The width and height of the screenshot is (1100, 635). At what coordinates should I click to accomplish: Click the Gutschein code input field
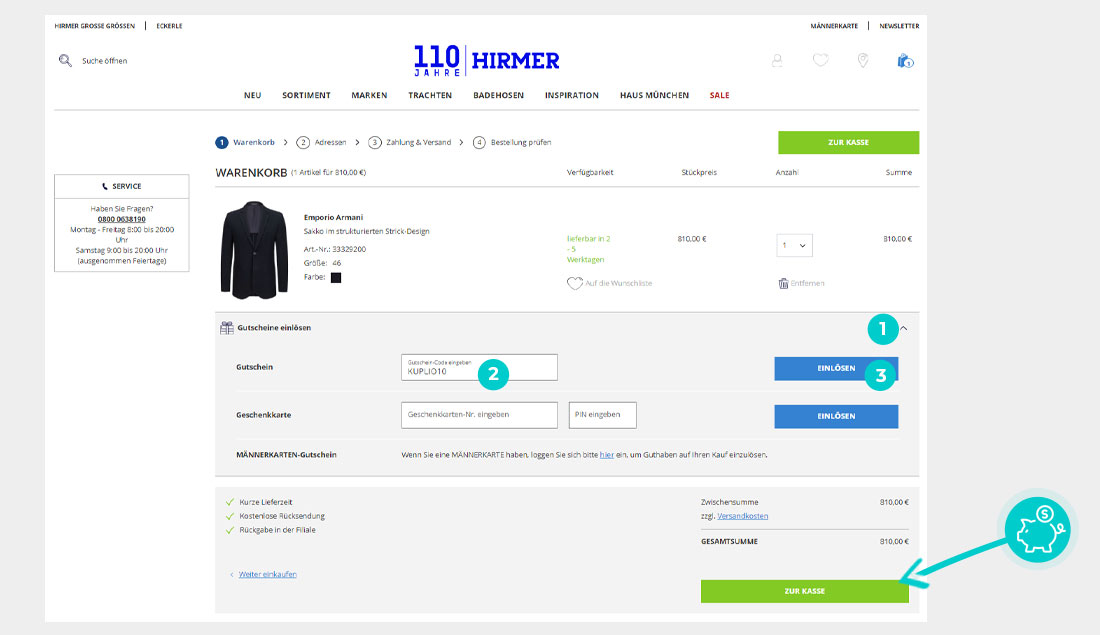point(479,368)
